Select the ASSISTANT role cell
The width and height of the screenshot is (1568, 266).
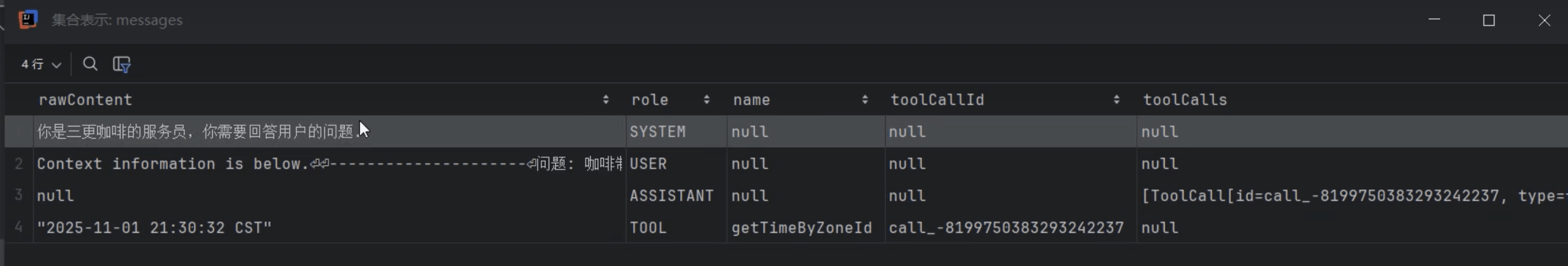point(671,196)
